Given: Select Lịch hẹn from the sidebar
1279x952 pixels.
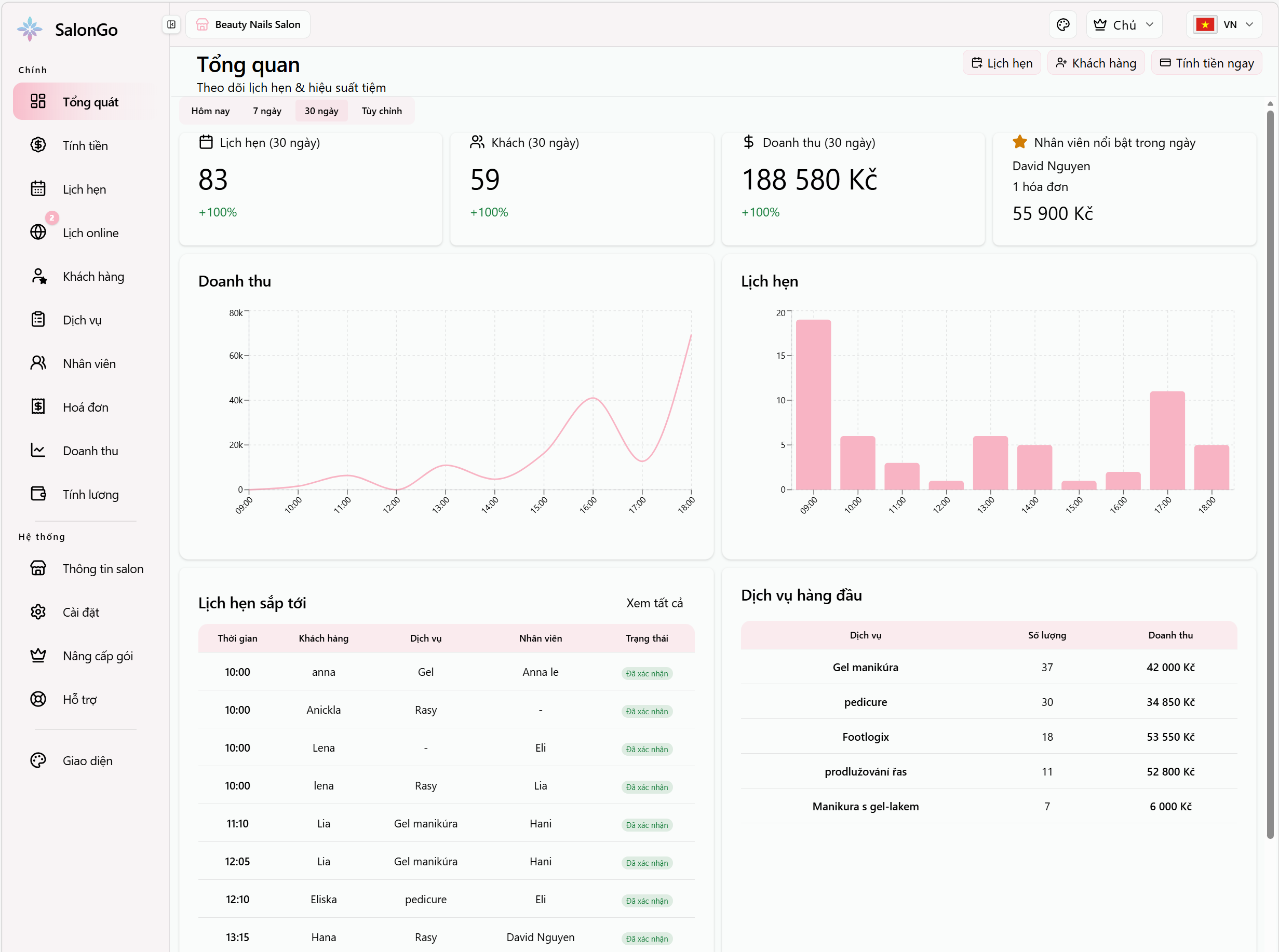Looking at the screenshot, I should click(x=84, y=188).
